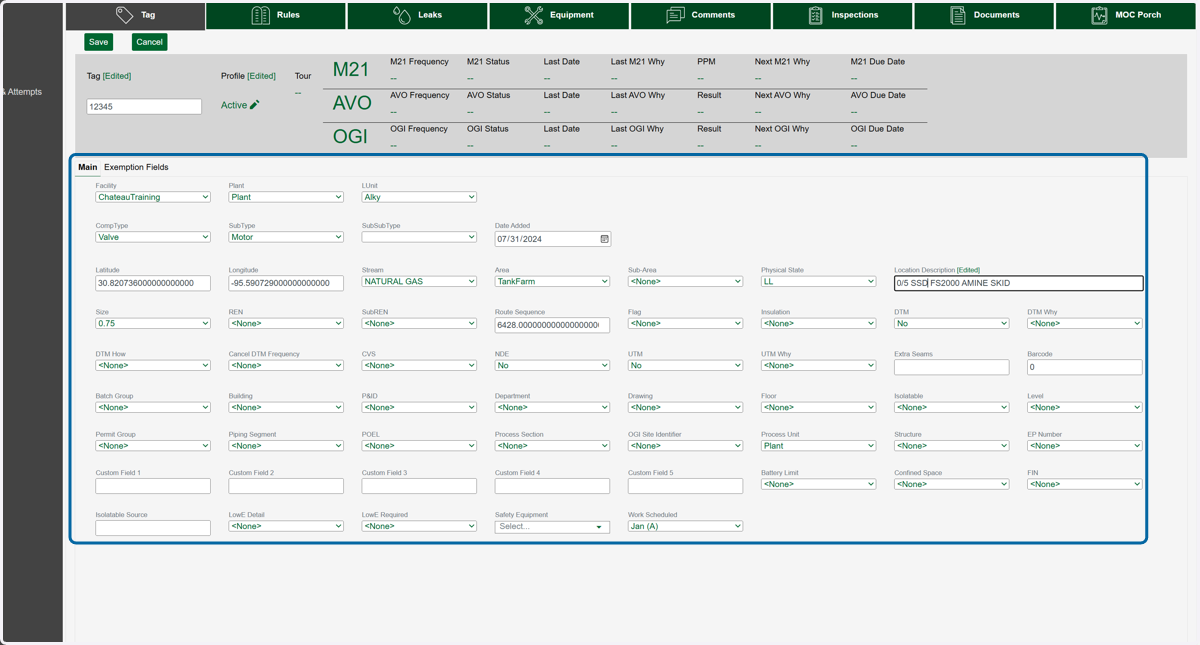The image size is (1200, 645).
Task: Open the Leaks tab
Action: 418,15
